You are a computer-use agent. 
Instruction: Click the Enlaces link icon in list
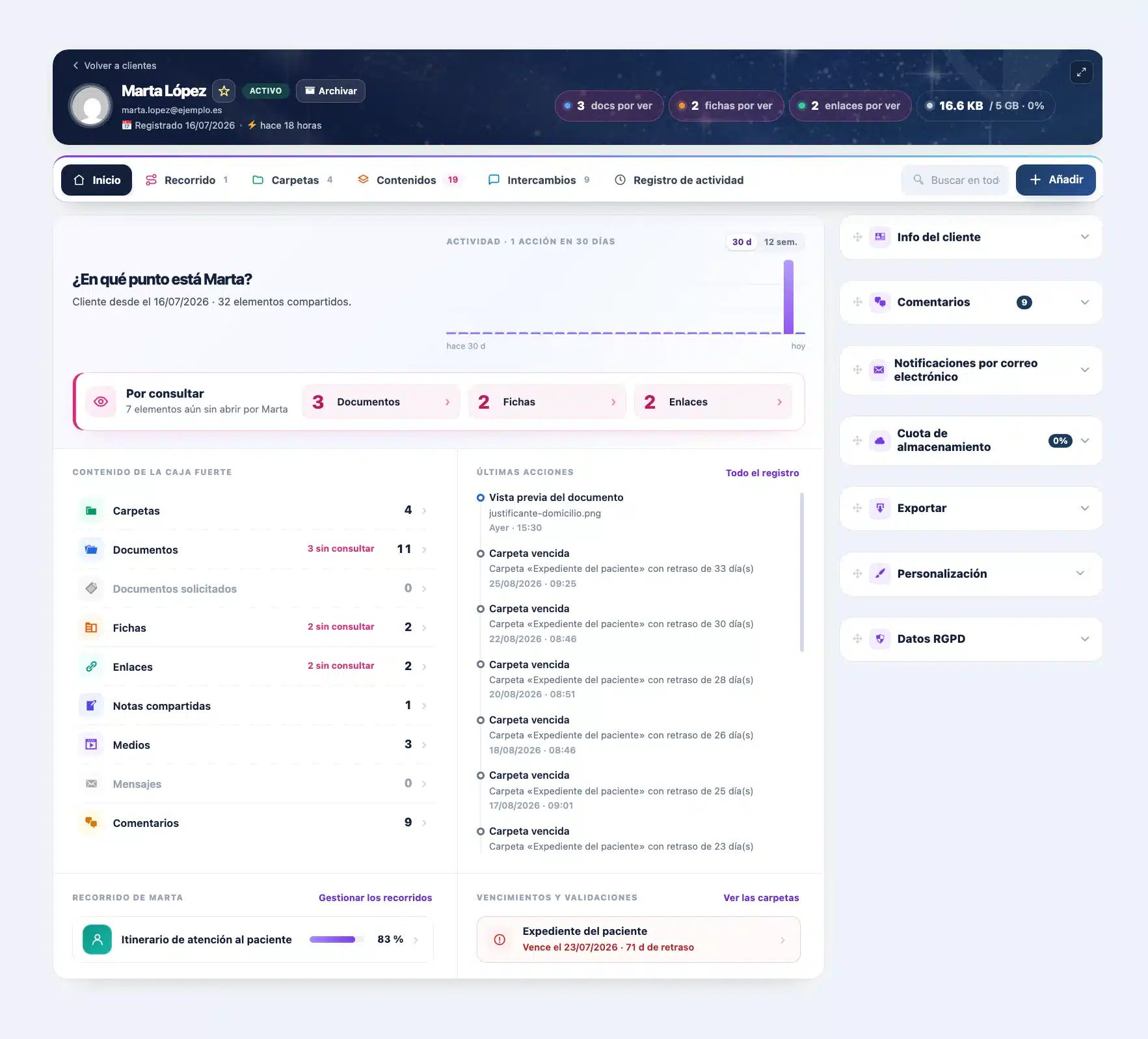[91, 667]
